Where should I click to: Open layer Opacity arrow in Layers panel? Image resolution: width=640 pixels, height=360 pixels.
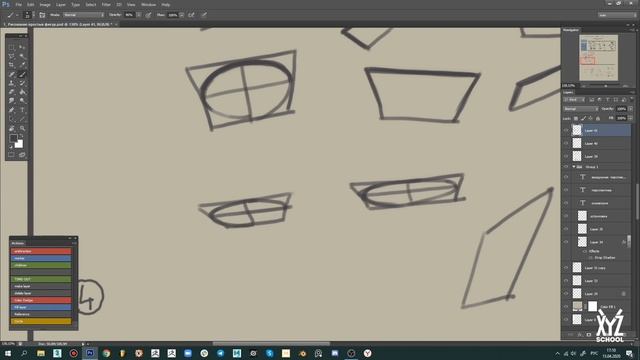pyautogui.click(x=631, y=109)
